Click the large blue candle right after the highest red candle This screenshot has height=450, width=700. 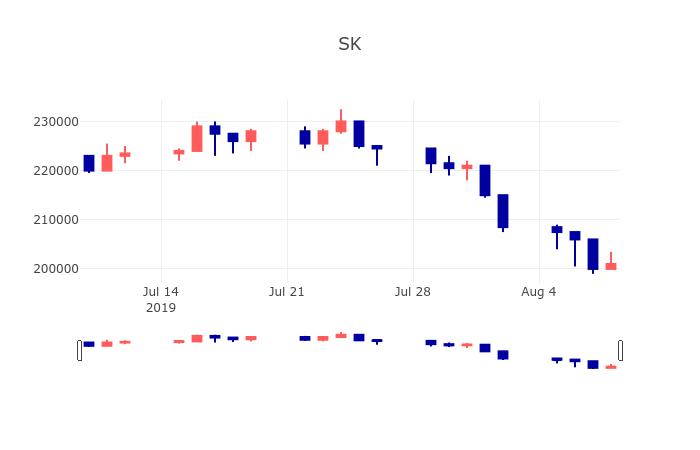click(359, 133)
